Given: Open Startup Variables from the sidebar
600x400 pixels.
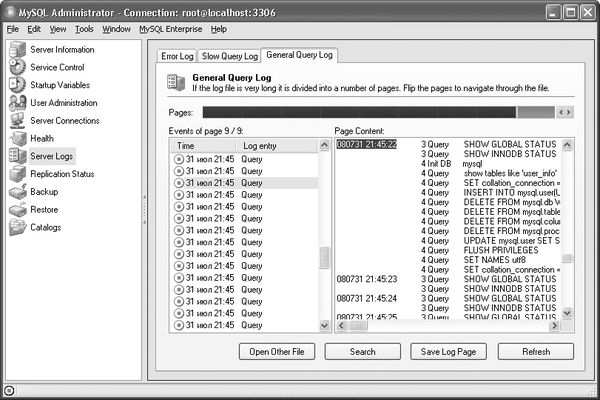Looking at the screenshot, I should [18, 85].
